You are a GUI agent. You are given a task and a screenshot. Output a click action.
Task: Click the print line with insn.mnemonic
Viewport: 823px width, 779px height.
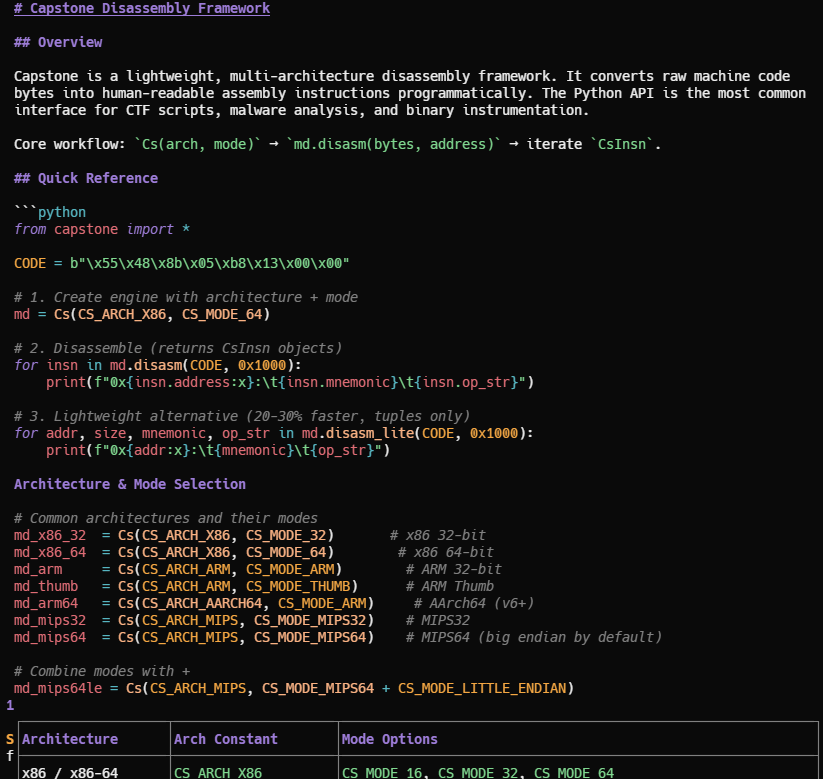coord(290,382)
